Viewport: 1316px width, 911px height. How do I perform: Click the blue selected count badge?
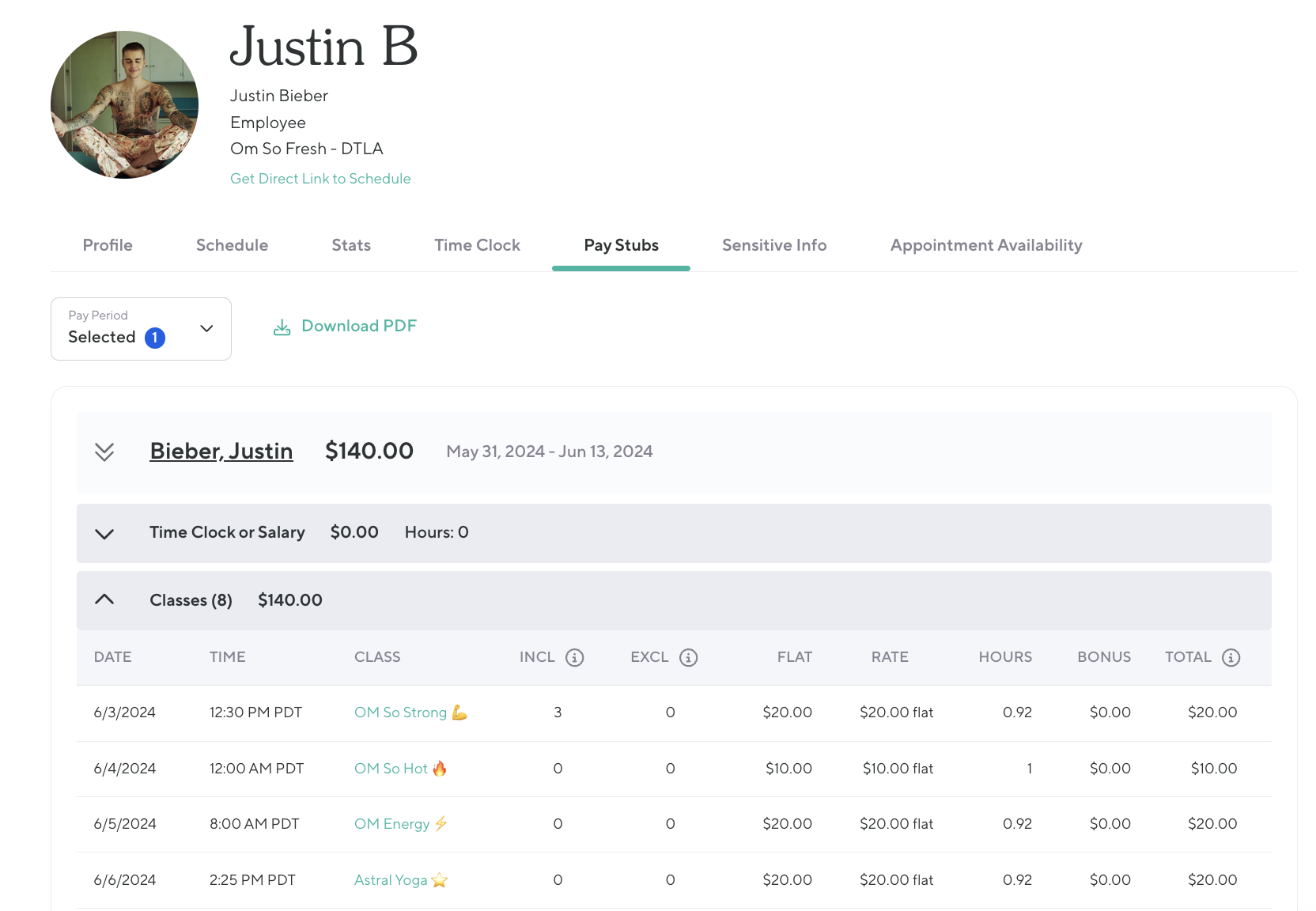(155, 338)
